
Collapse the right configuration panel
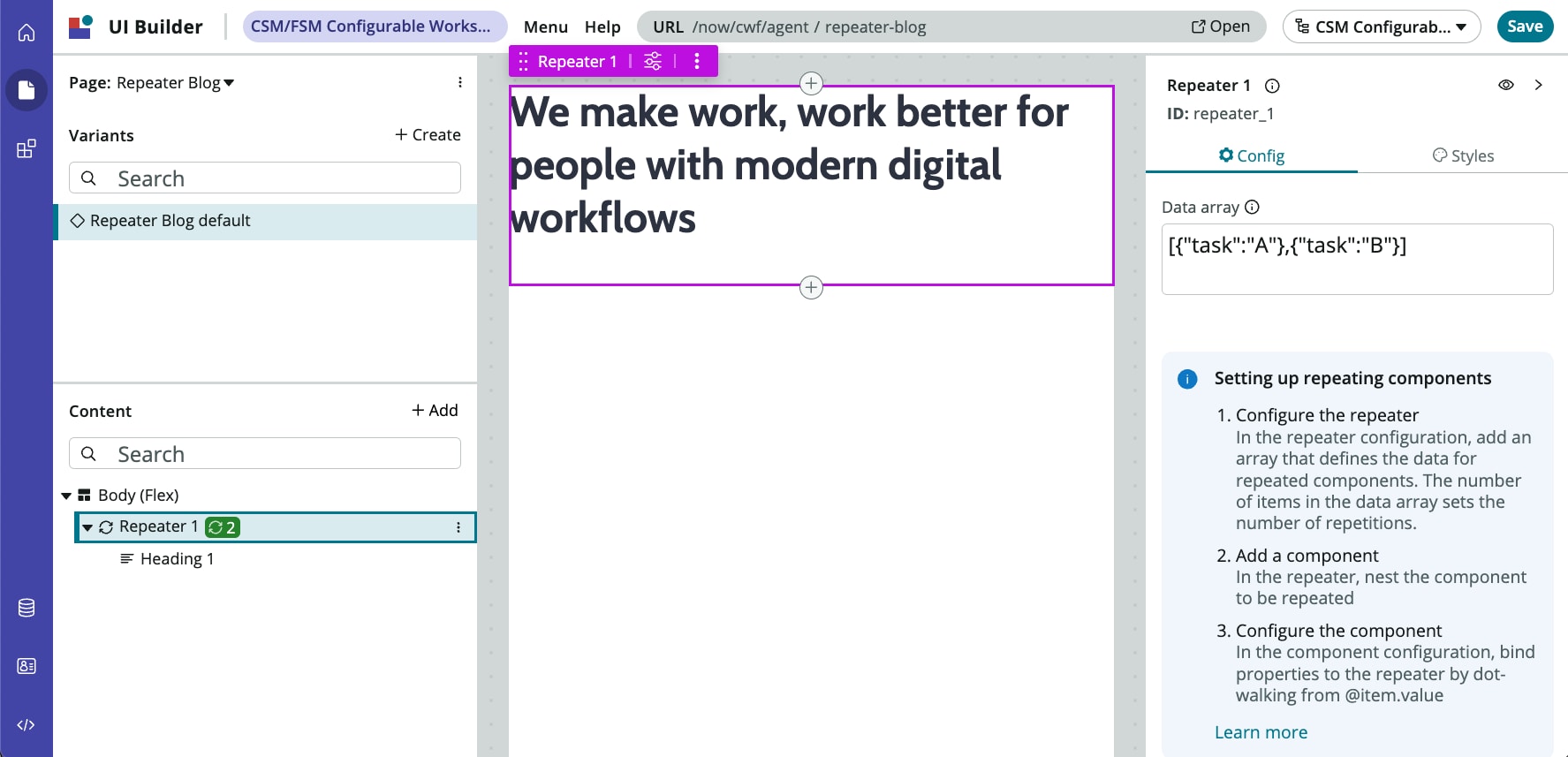click(1539, 85)
